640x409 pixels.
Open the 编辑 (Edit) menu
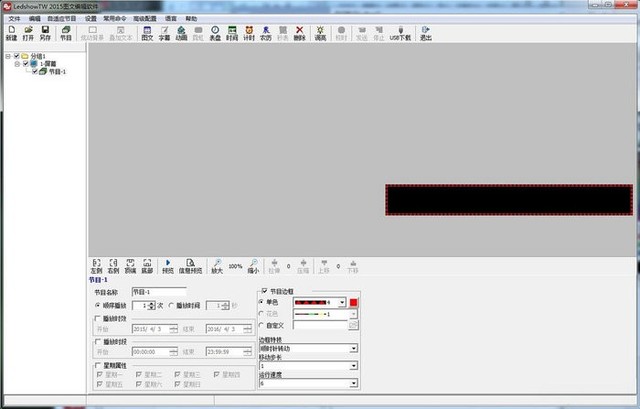pyautogui.click(x=34, y=19)
